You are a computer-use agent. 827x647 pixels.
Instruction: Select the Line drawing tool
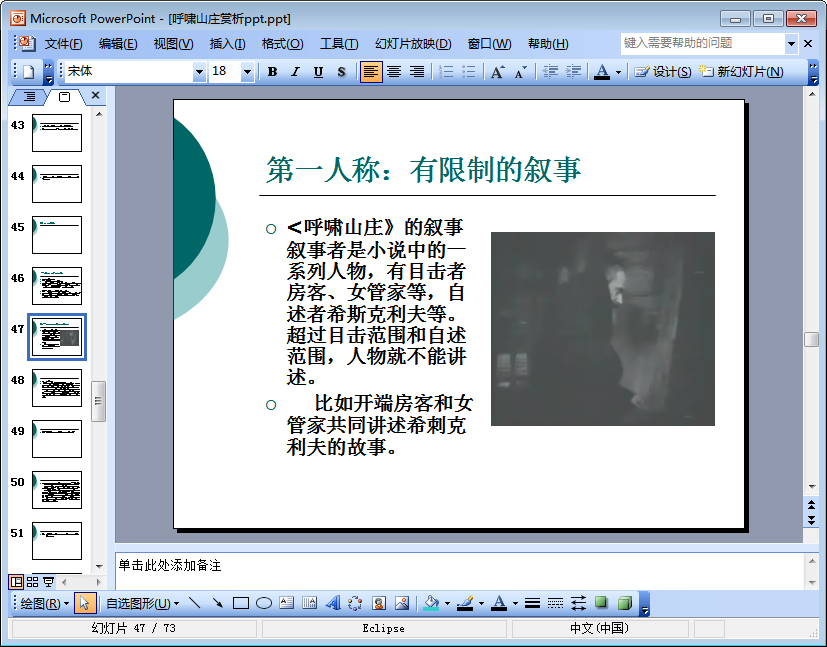coord(195,603)
